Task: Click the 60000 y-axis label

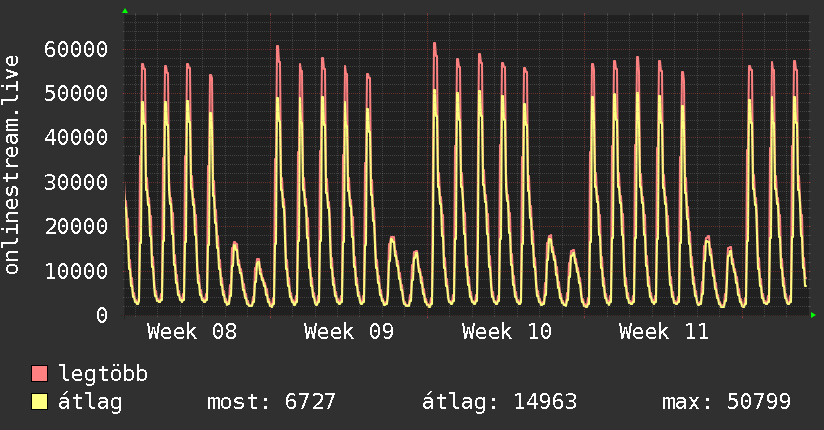Action: tap(76, 49)
